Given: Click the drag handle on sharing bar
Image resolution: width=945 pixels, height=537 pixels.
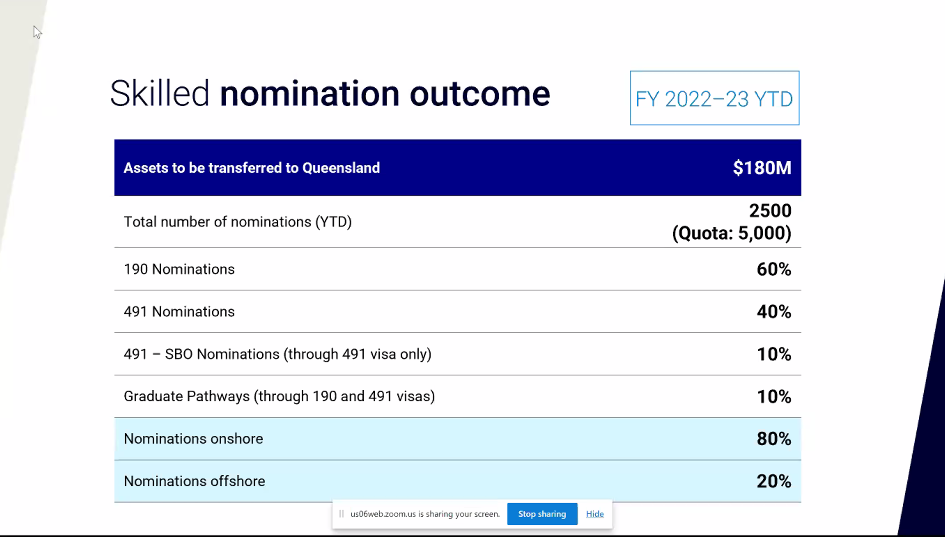Looking at the screenshot, I should click(341, 514).
